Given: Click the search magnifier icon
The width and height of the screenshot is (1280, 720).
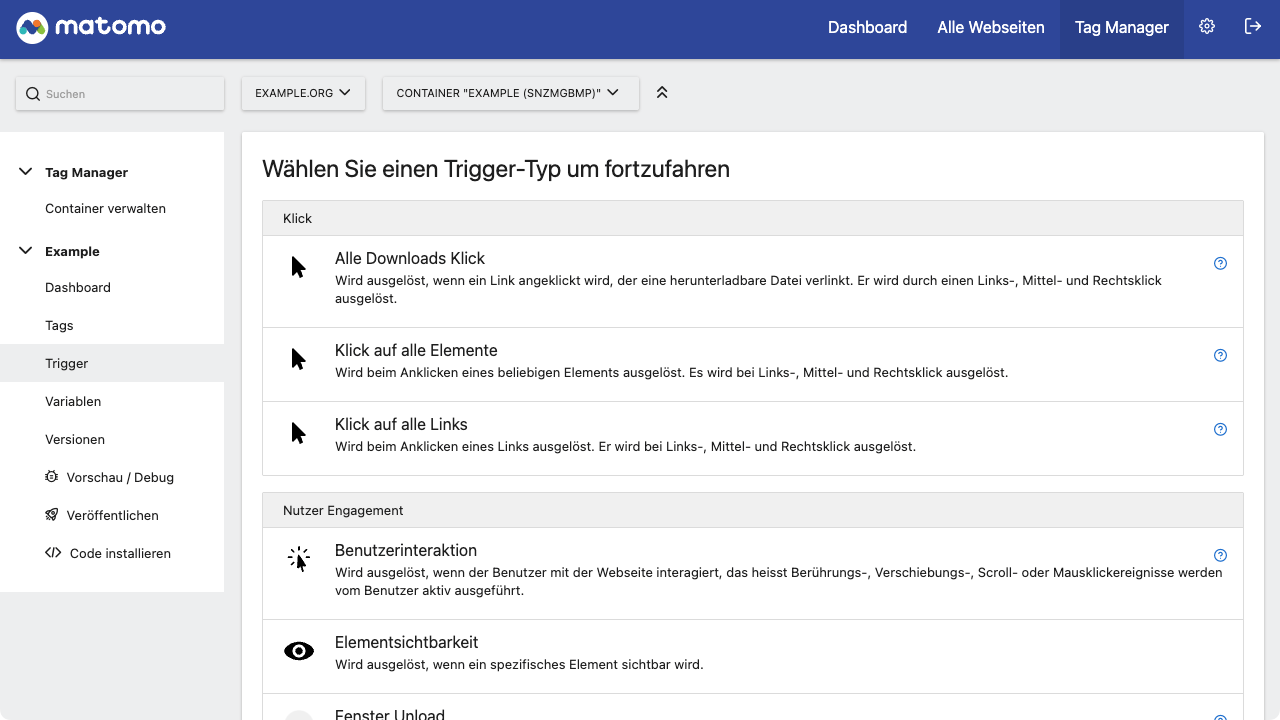Looking at the screenshot, I should [x=33, y=94].
